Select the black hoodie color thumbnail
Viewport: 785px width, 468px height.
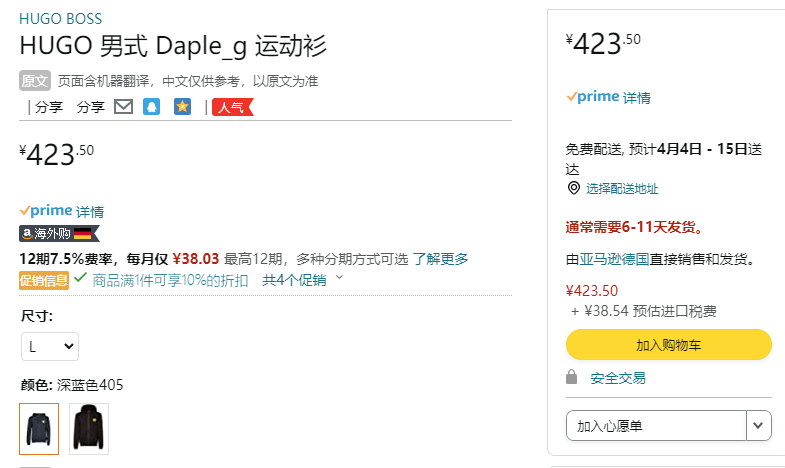click(x=89, y=429)
